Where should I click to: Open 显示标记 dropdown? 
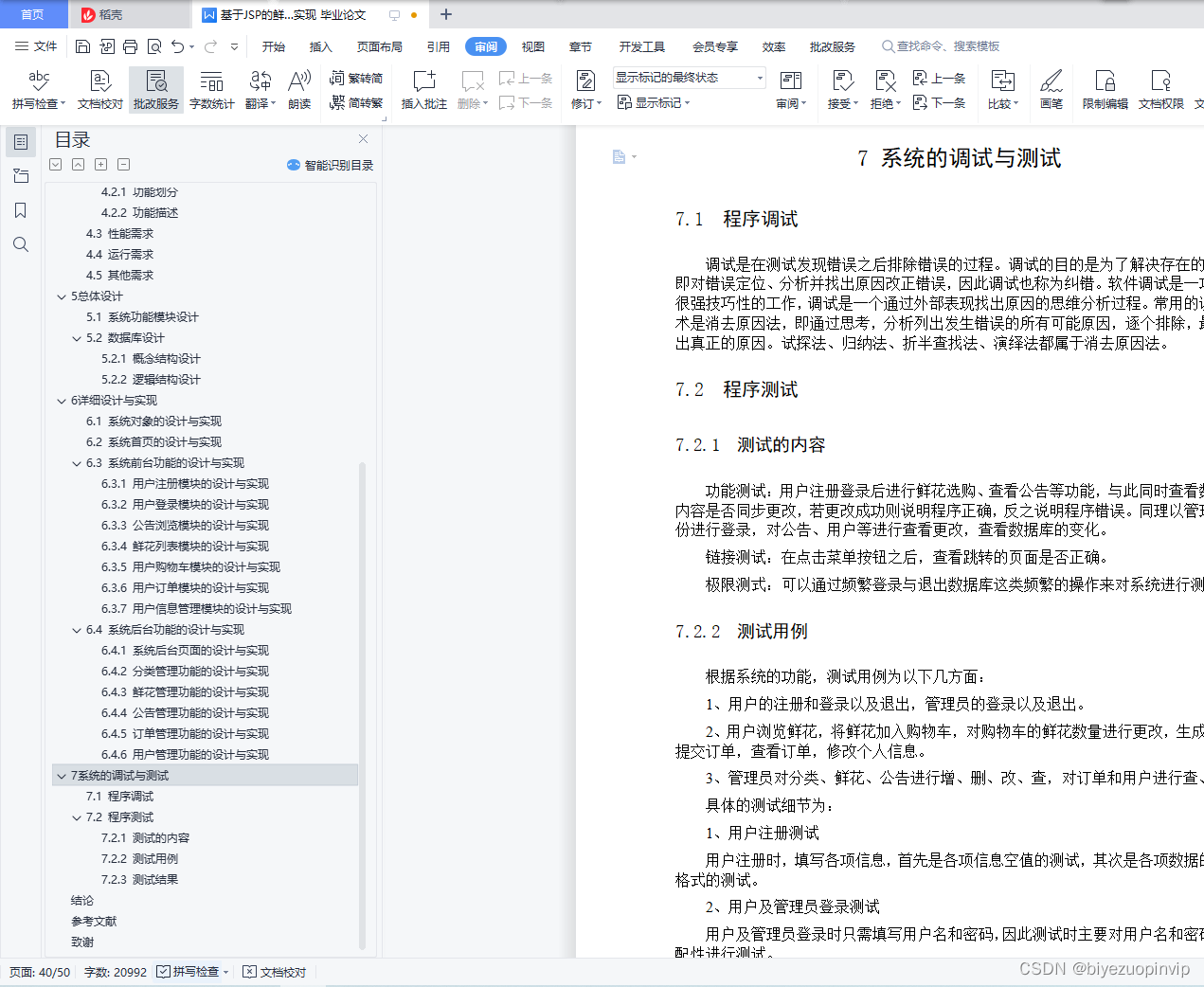(x=654, y=102)
